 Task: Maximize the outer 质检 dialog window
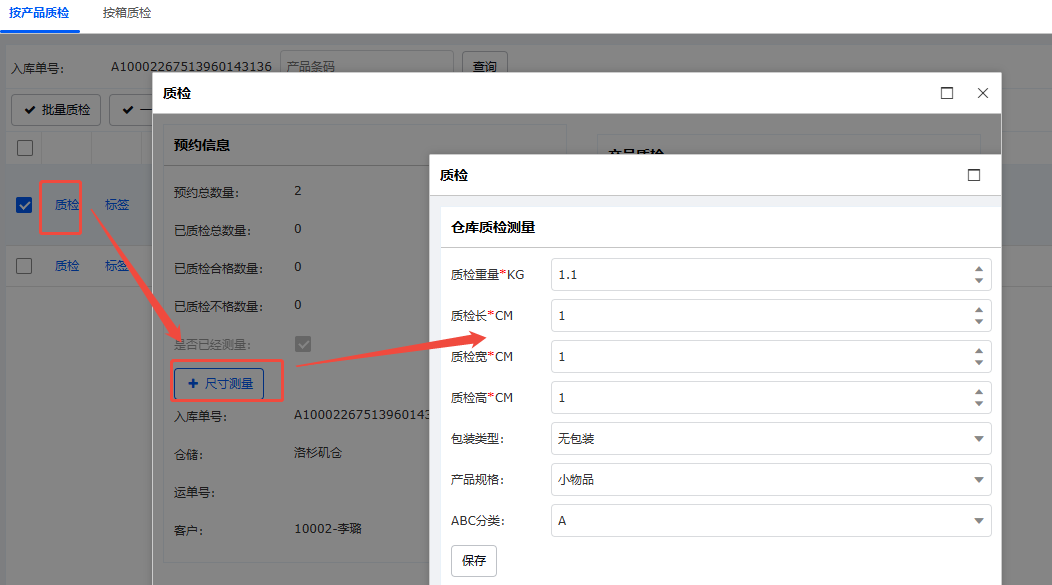click(x=947, y=93)
